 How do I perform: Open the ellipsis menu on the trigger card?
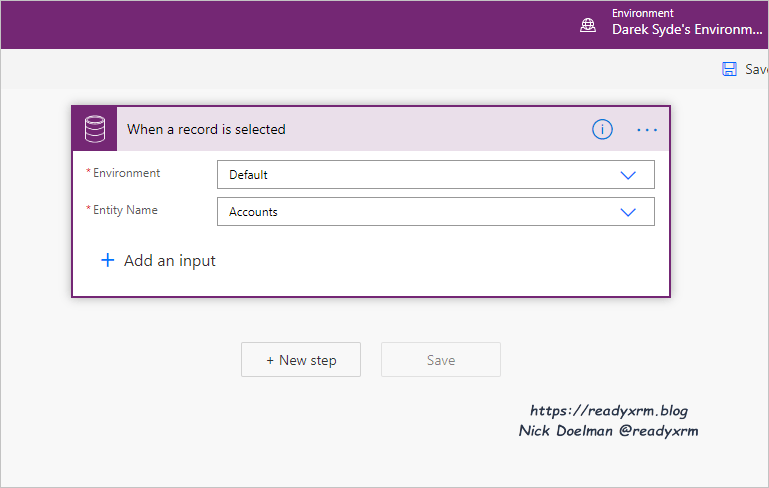point(647,130)
